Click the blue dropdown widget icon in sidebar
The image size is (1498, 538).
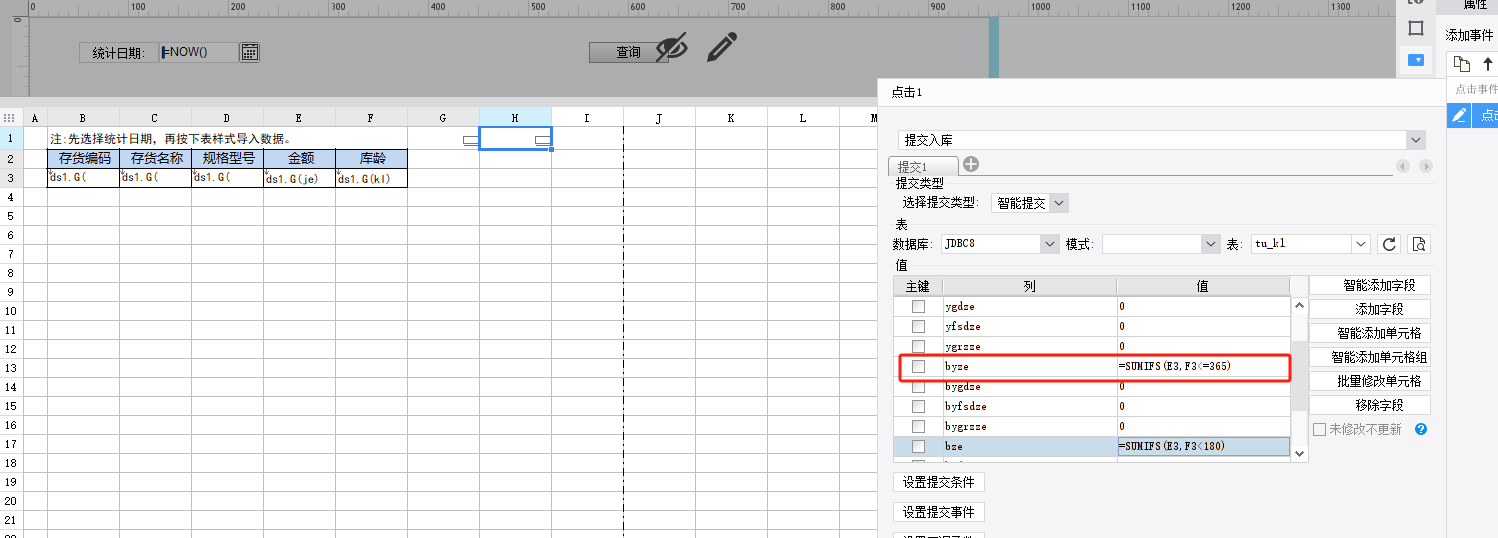point(1415,60)
